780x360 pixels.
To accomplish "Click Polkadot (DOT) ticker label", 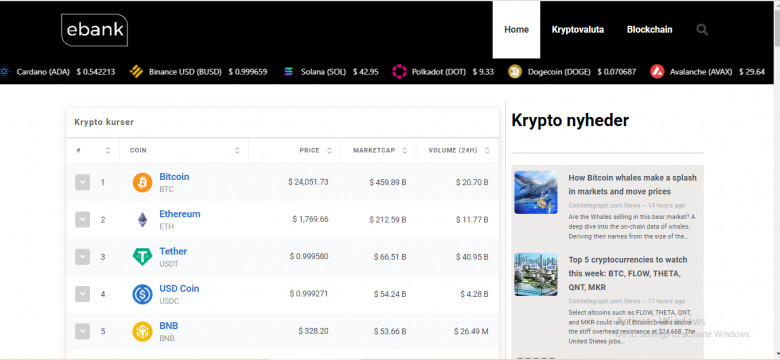I will pos(439,72).
